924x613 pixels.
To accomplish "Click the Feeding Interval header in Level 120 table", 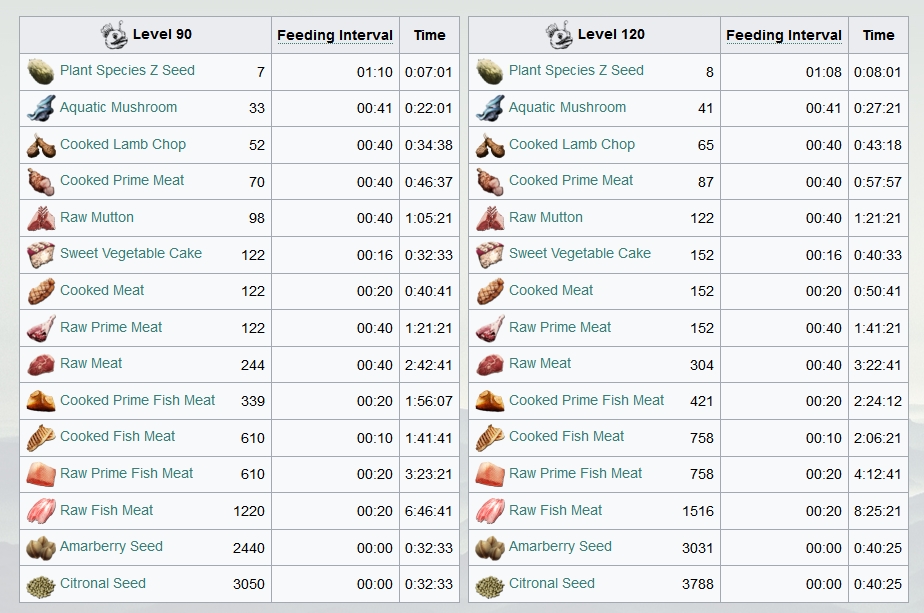I will pos(784,35).
